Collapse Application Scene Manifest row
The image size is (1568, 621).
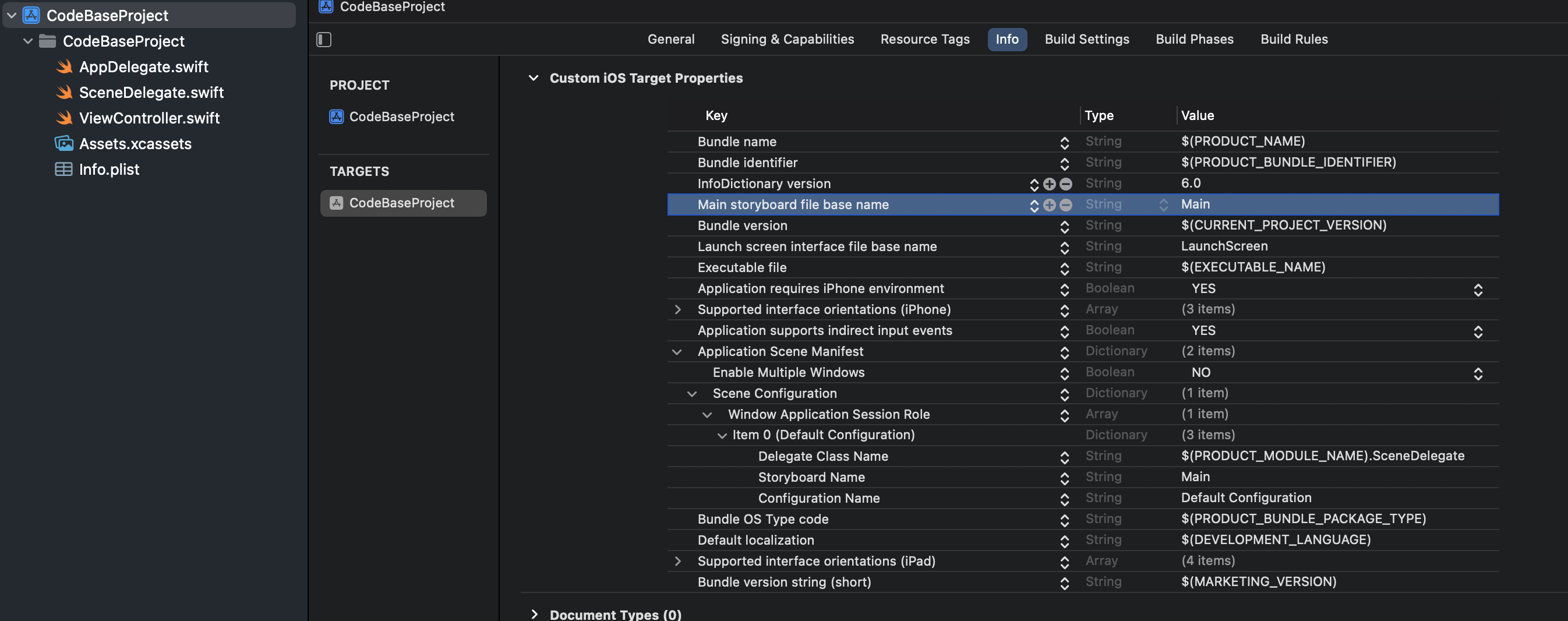(x=677, y=352)
